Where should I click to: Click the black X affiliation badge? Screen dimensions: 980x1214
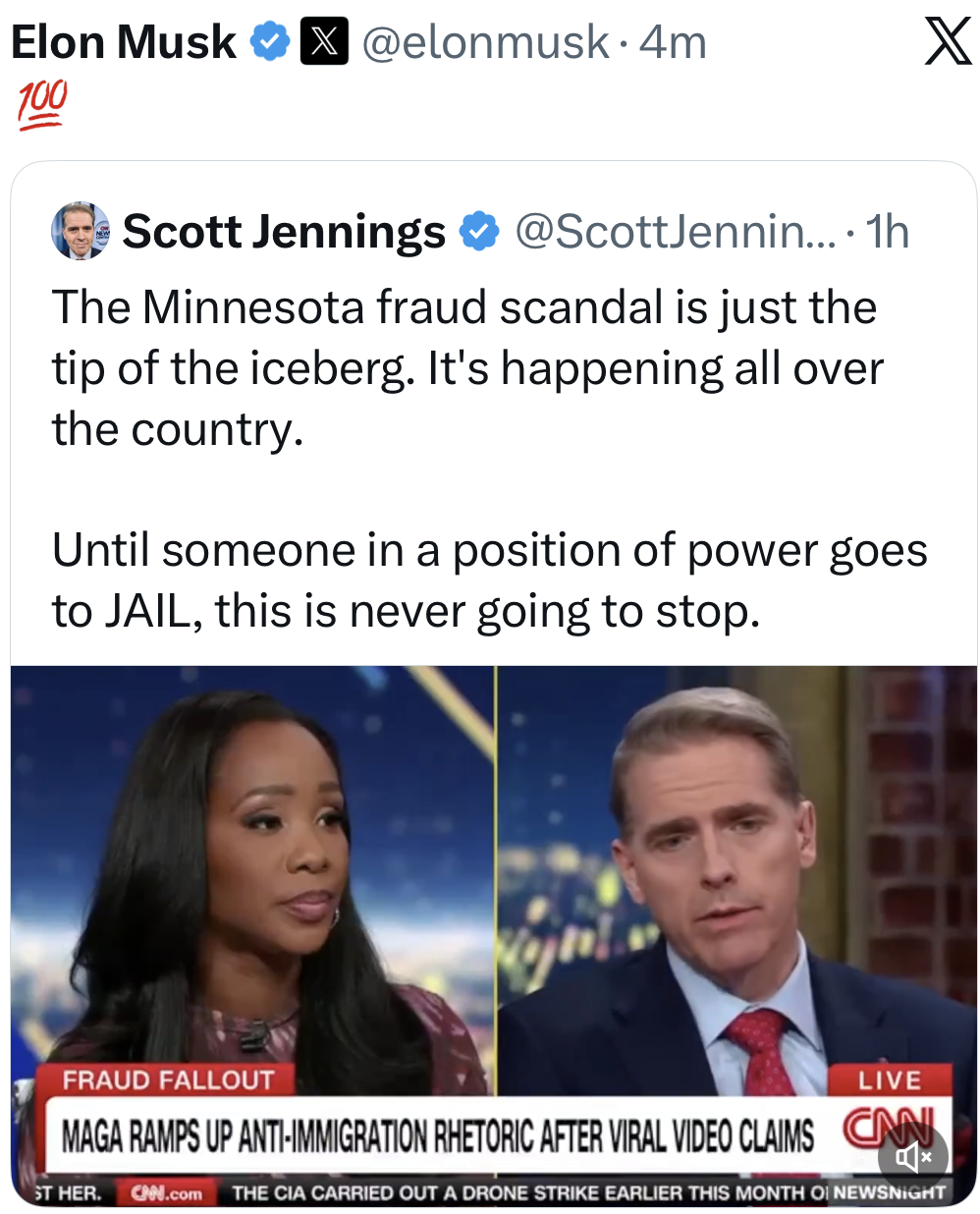(324, 42)
